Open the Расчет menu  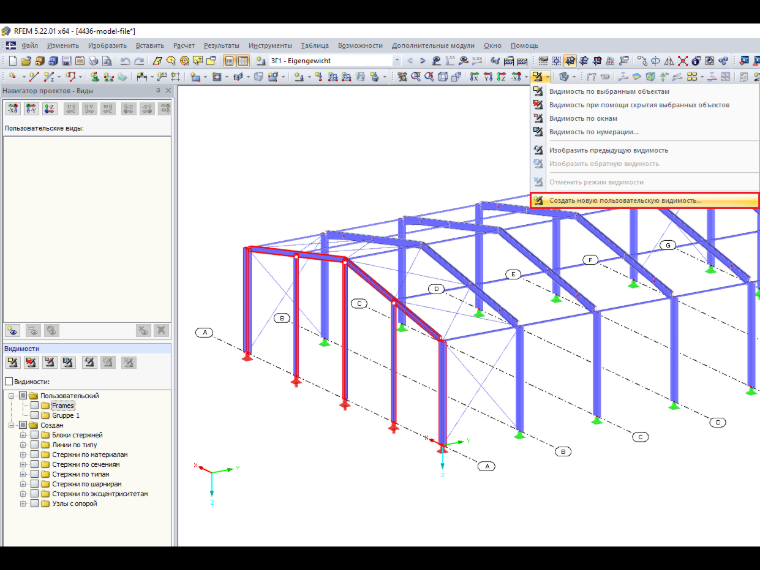point(184,46)
